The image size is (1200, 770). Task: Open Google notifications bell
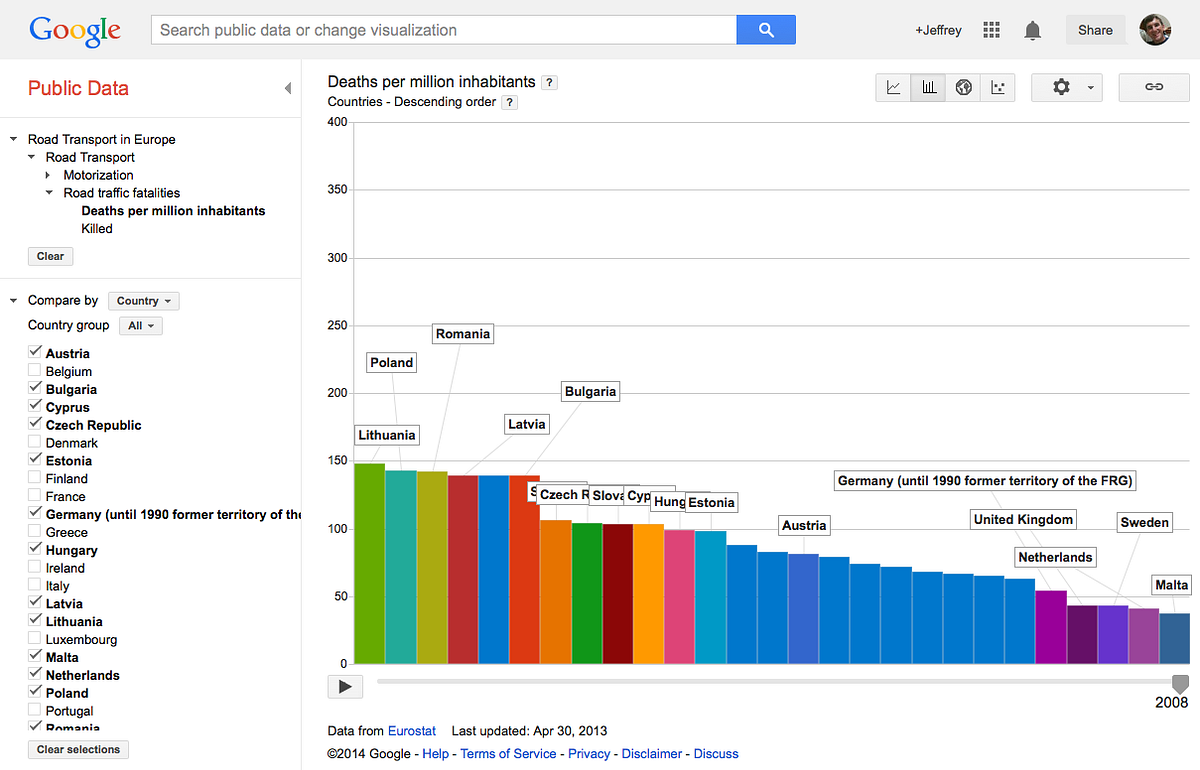click(1031, 30)
